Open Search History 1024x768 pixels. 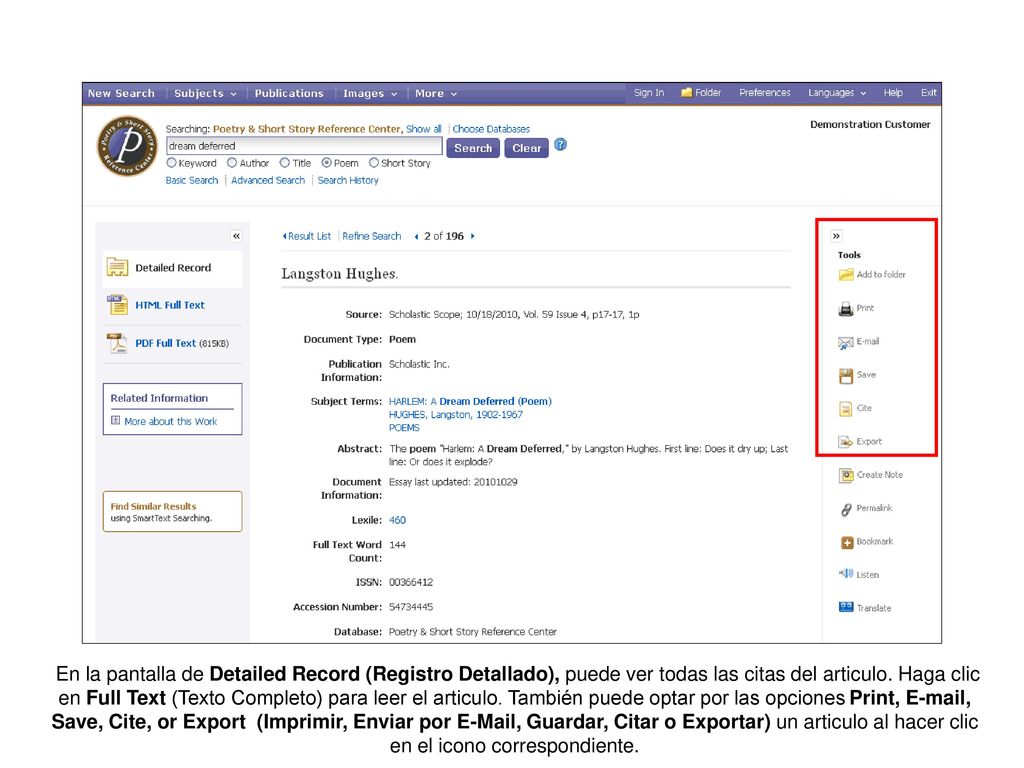pos(348,180)
